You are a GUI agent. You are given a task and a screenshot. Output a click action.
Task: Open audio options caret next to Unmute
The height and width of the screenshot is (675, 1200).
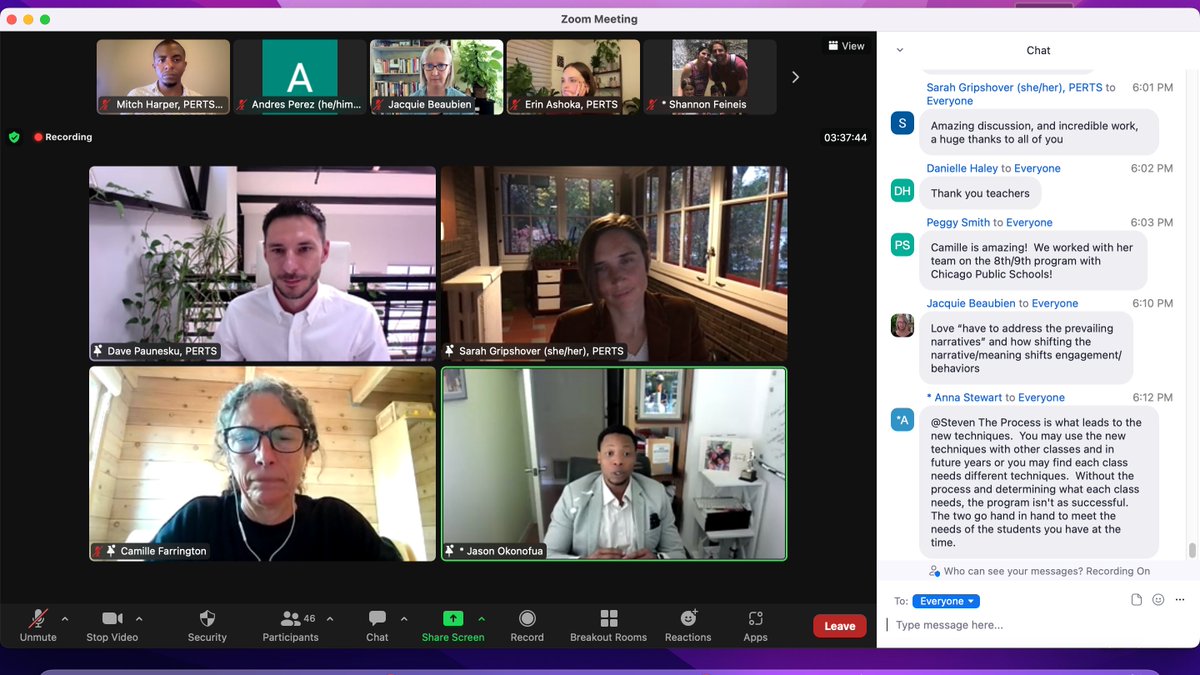coord(65,619)
